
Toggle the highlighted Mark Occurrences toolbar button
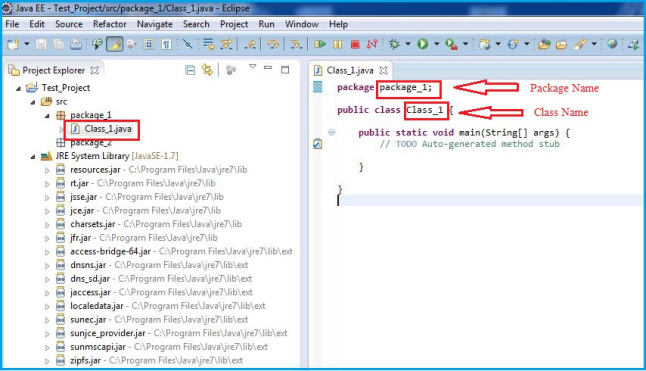pyautogui.click(x=115, y=44)
